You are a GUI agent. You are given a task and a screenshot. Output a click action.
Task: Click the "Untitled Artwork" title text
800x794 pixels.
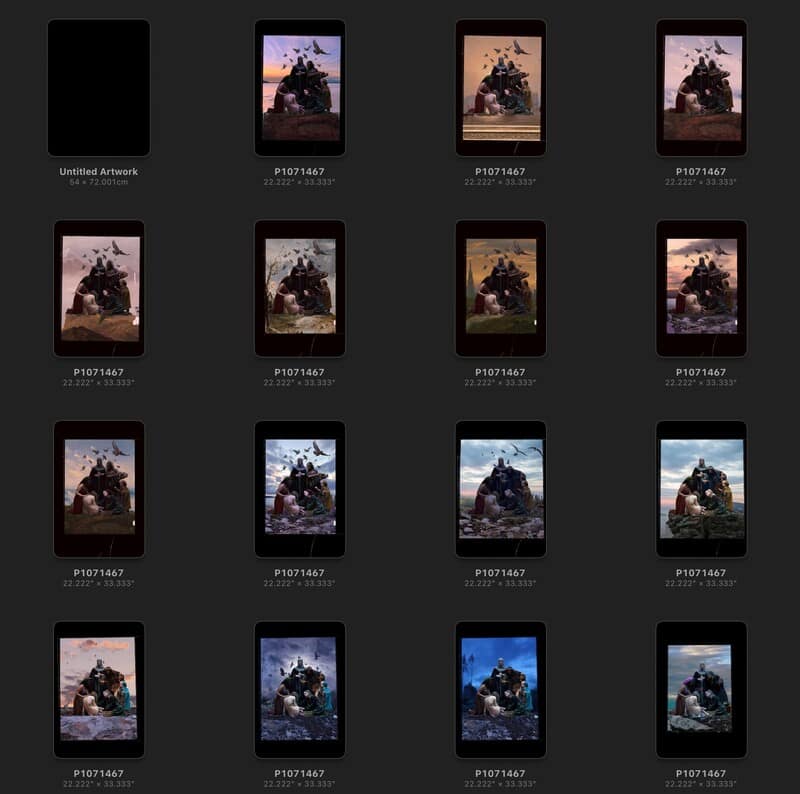98,171
